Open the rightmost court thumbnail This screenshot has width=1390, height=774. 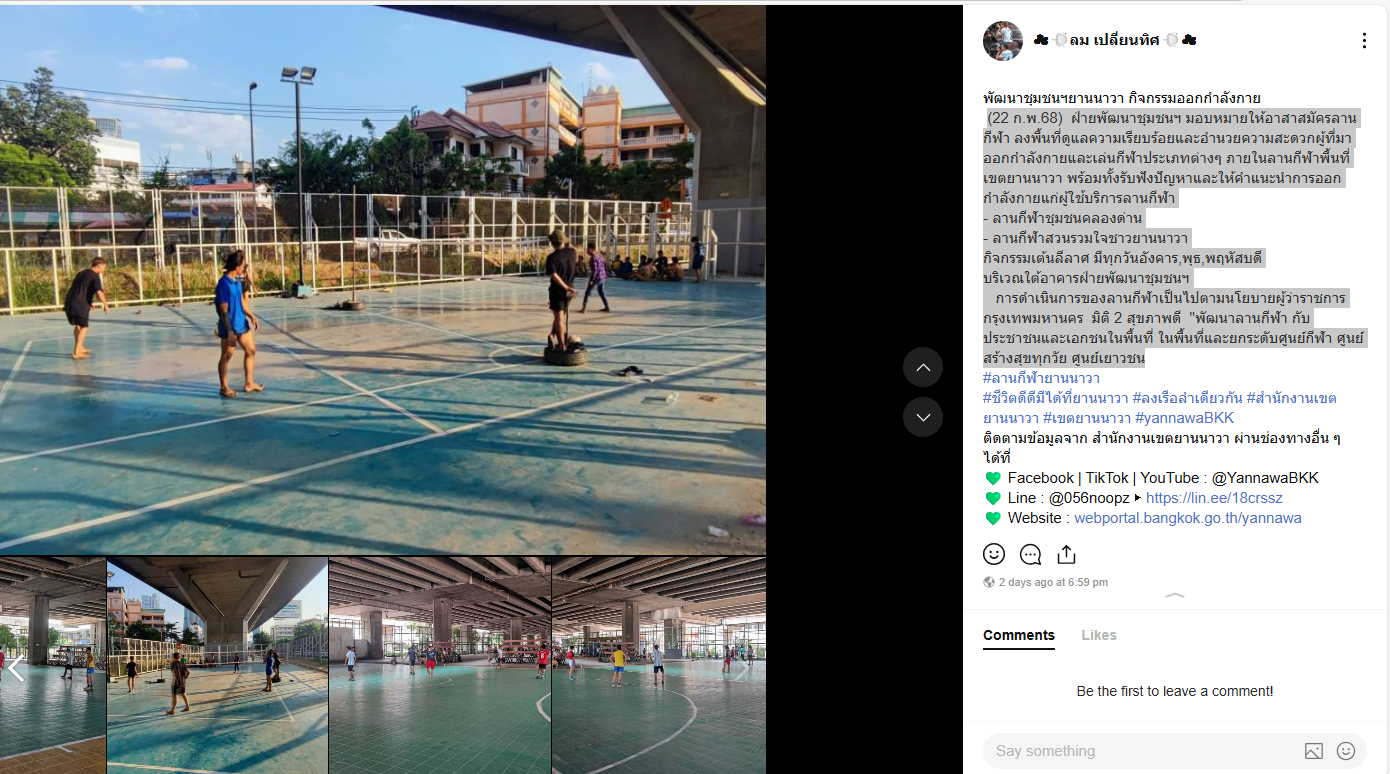click(x=658, y=665)
